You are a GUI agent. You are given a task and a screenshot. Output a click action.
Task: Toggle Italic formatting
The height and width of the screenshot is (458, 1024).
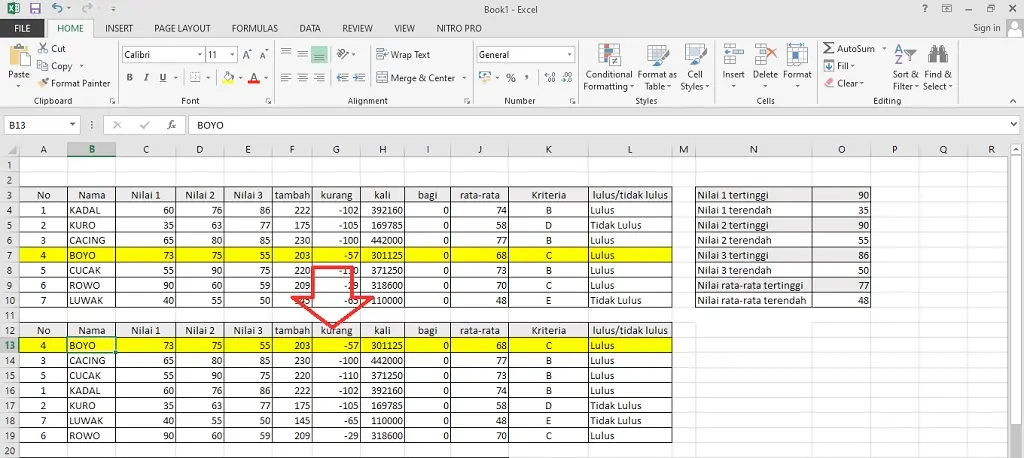[x=146, y=78]
